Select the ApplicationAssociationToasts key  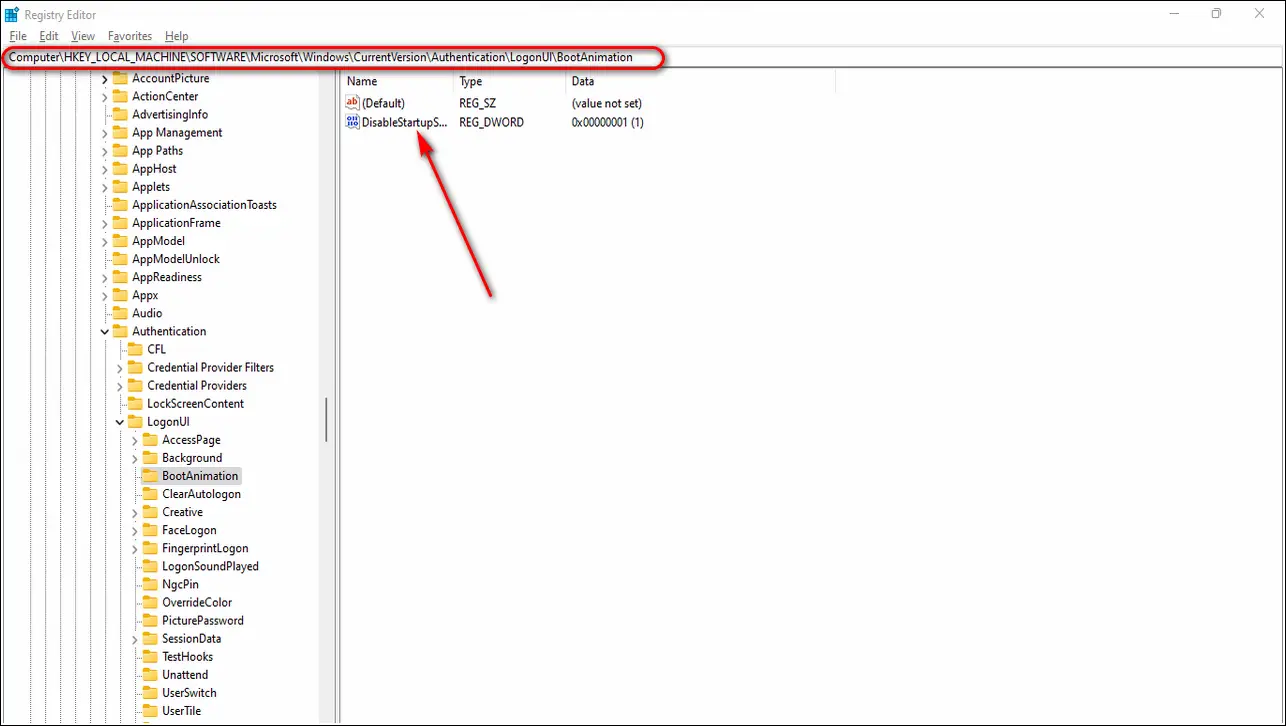pyautogui.click(x=204, y=205)
